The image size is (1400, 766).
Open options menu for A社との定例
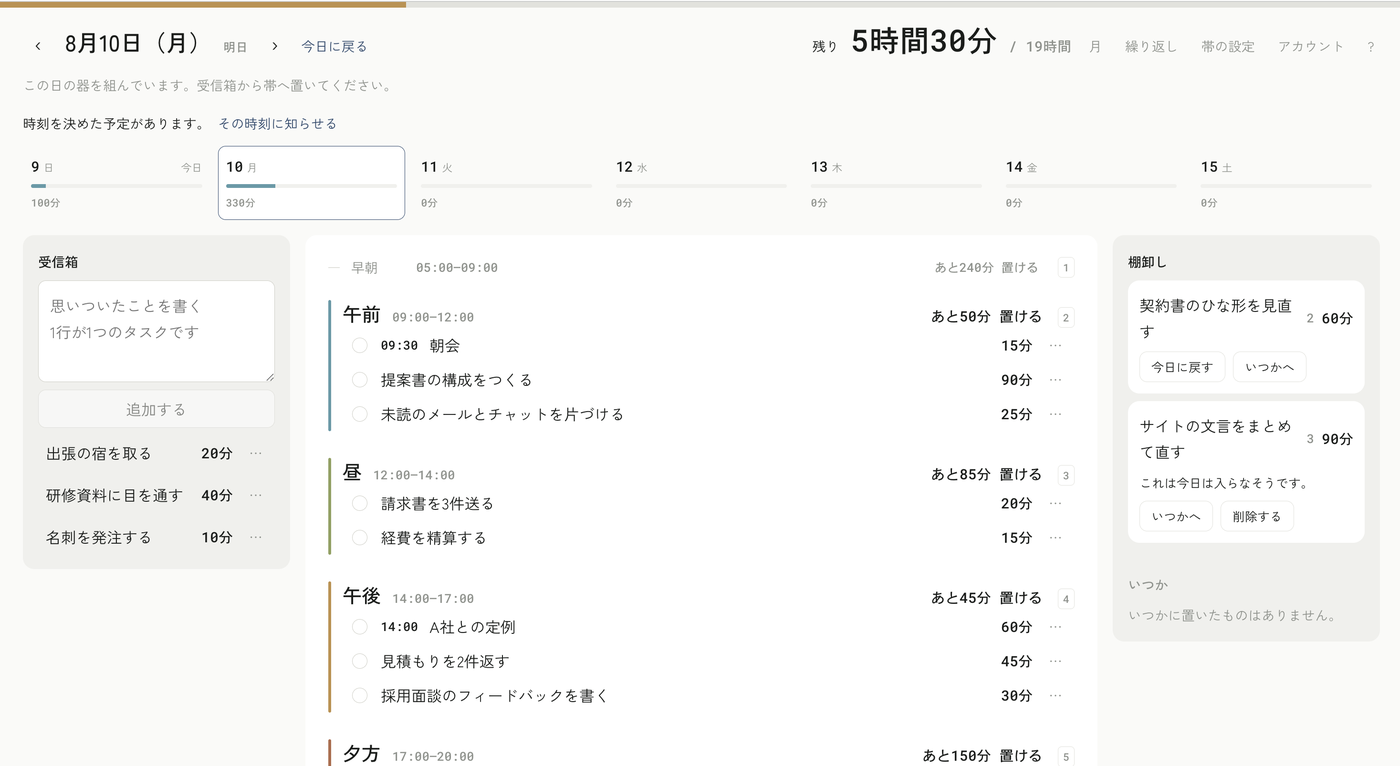pyautogui.click(x=1055, y=627)
